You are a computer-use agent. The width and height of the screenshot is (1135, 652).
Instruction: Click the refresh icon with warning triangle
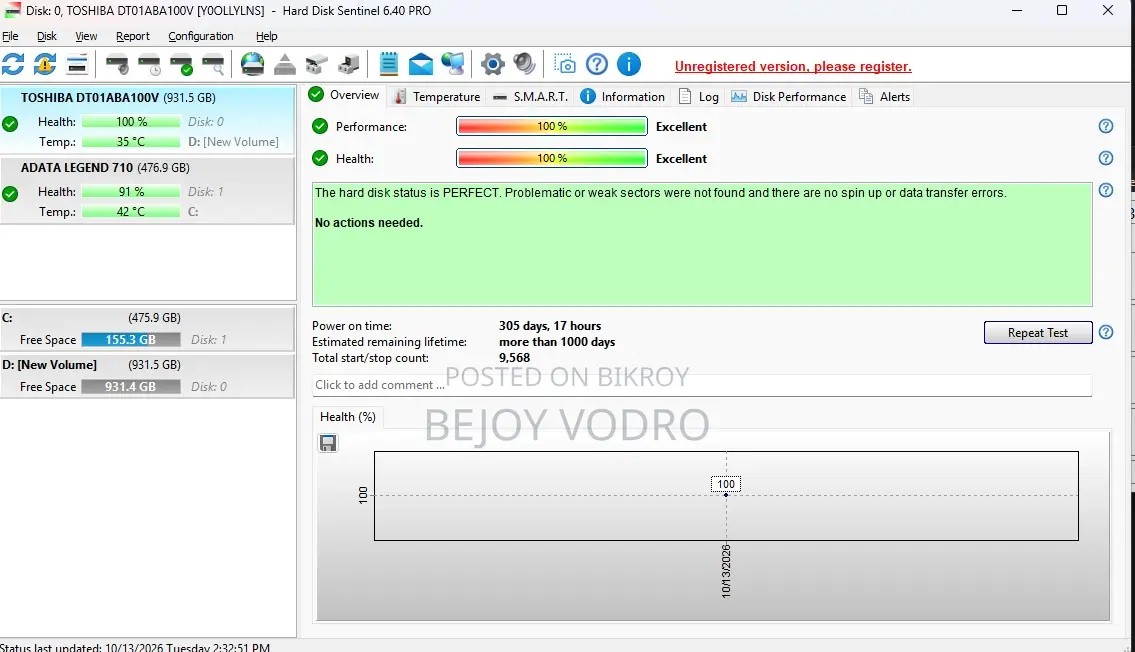point(45,64)
